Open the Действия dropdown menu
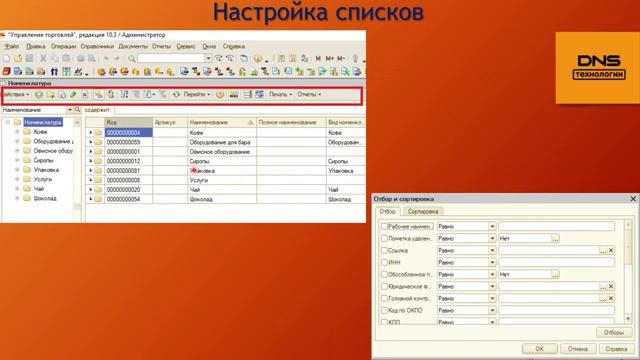 (16, 95)
